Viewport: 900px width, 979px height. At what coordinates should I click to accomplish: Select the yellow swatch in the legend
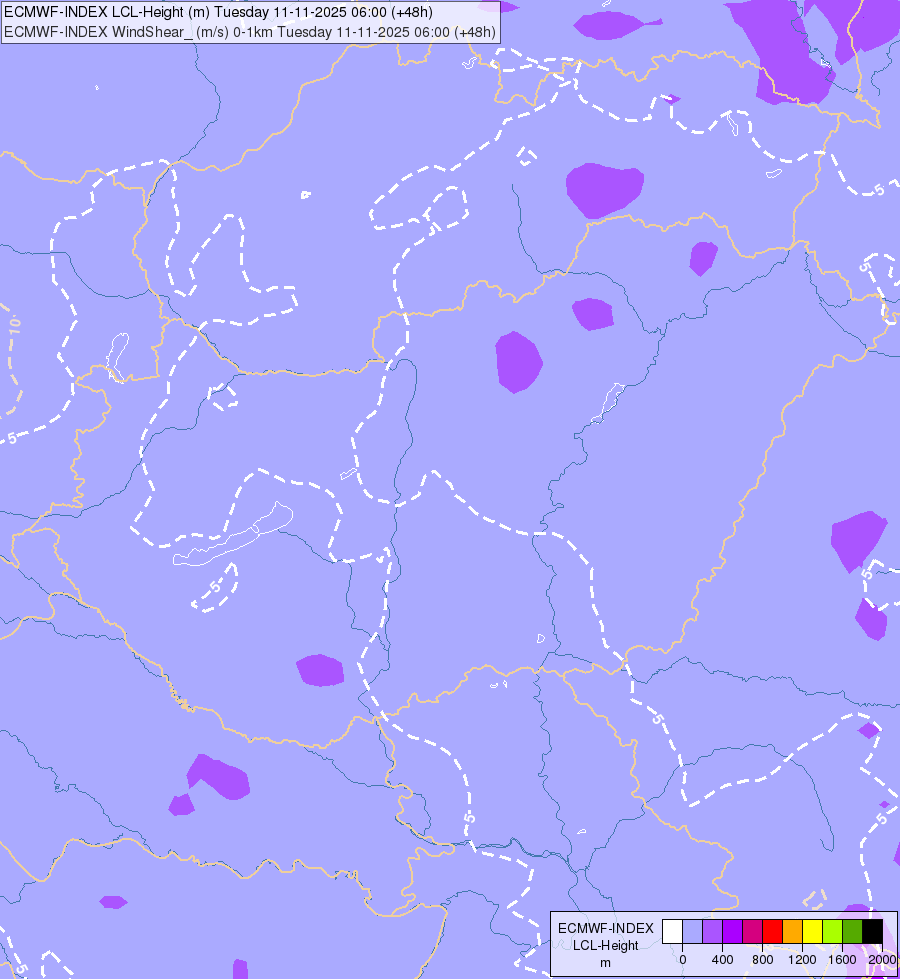point(813,931)
